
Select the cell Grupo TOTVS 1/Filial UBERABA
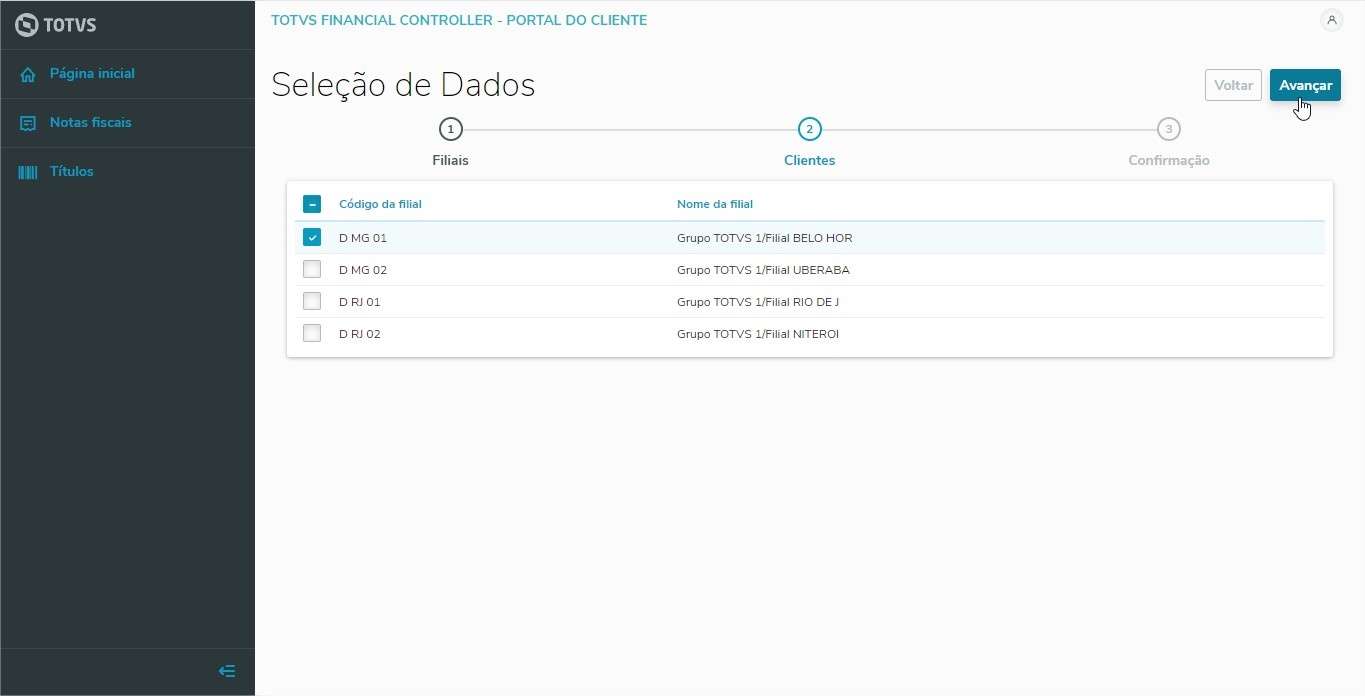(x=763, y=270)
